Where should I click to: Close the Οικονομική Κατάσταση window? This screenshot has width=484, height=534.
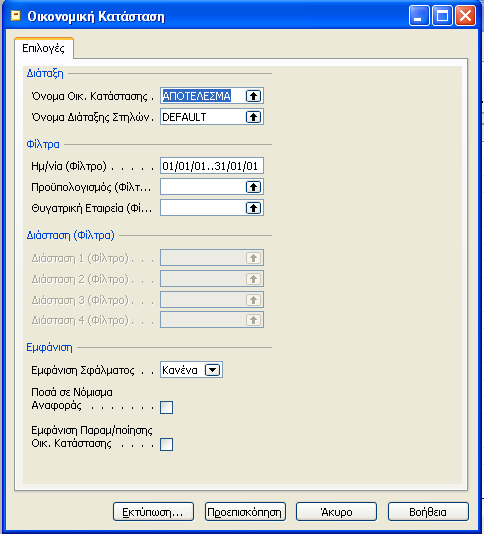(465, 15)
